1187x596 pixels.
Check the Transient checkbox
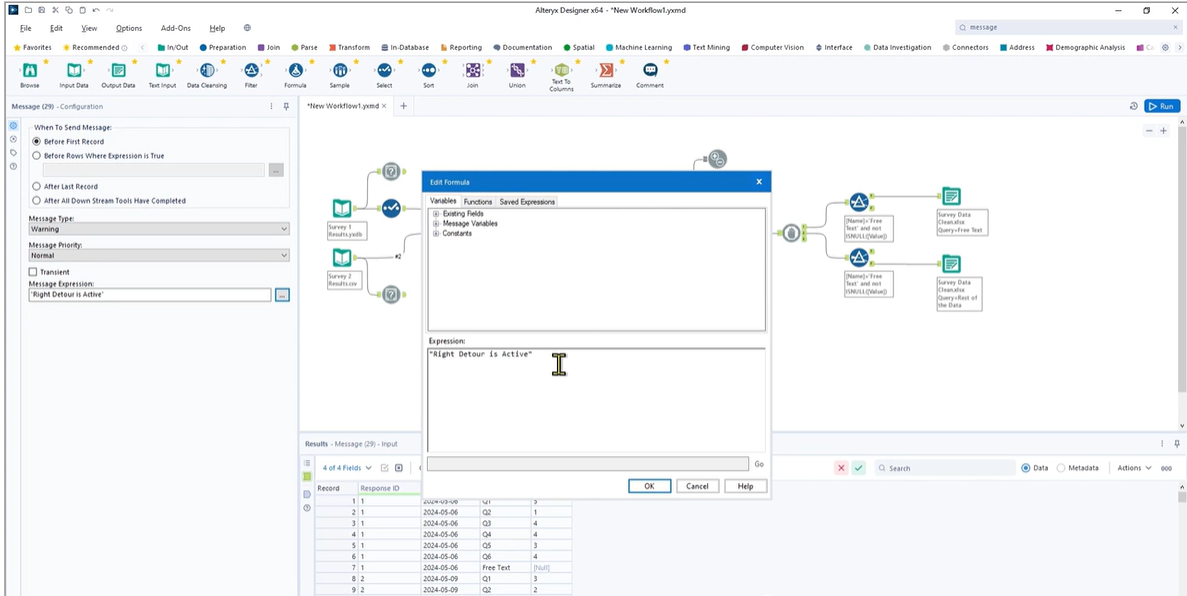tap(33, 272)
